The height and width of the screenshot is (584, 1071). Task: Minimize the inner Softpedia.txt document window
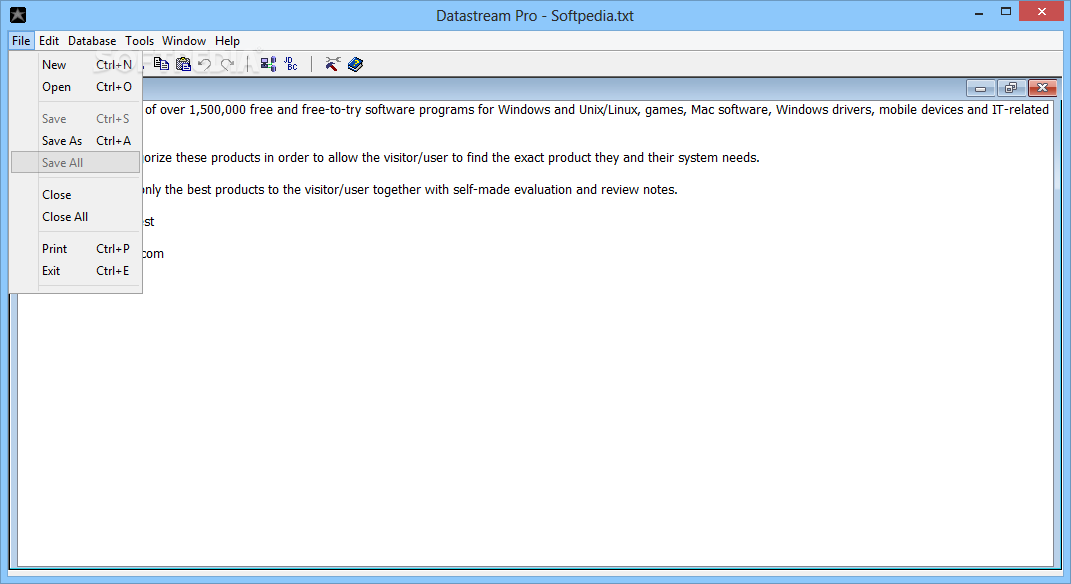pos(980,88)
